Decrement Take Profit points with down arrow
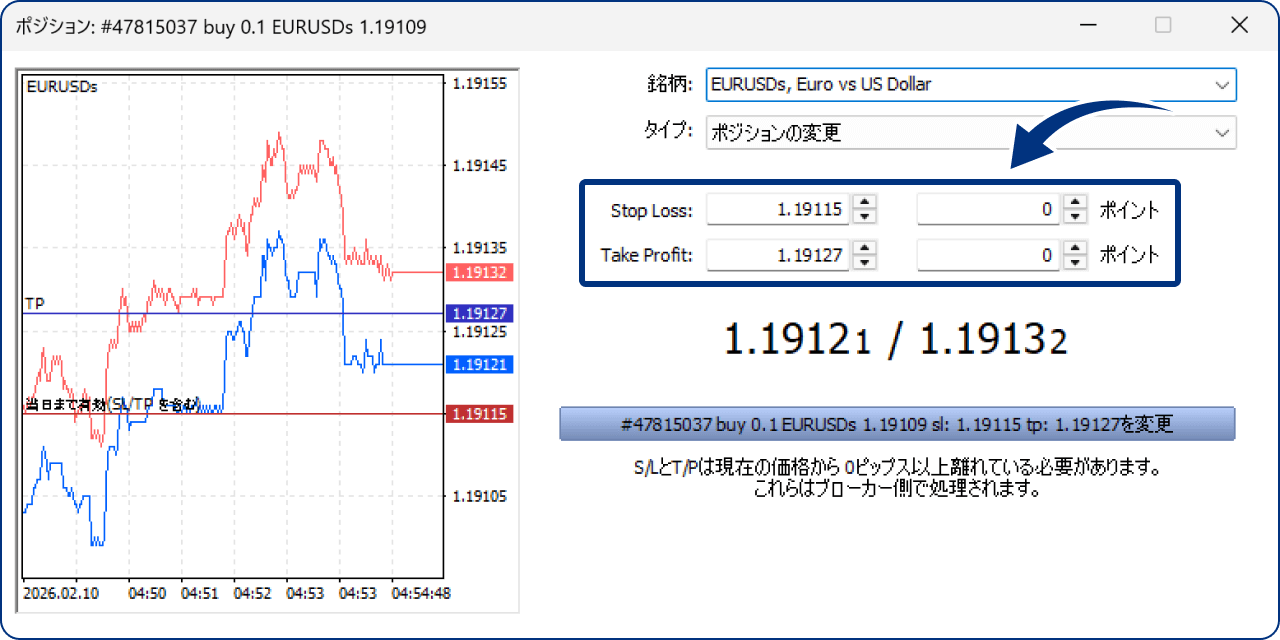 pyautogui.click(x=1075, y=262)
